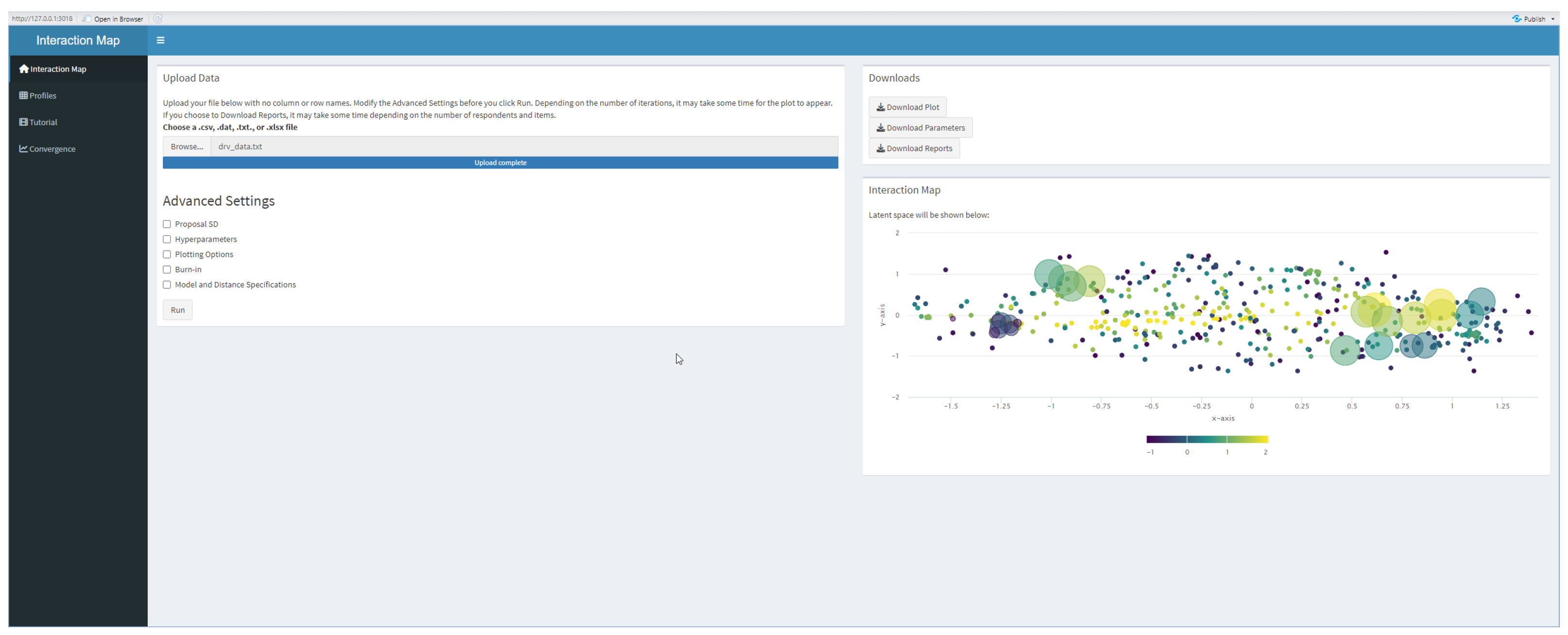Click the Download Plot button

tap(907, 107)
